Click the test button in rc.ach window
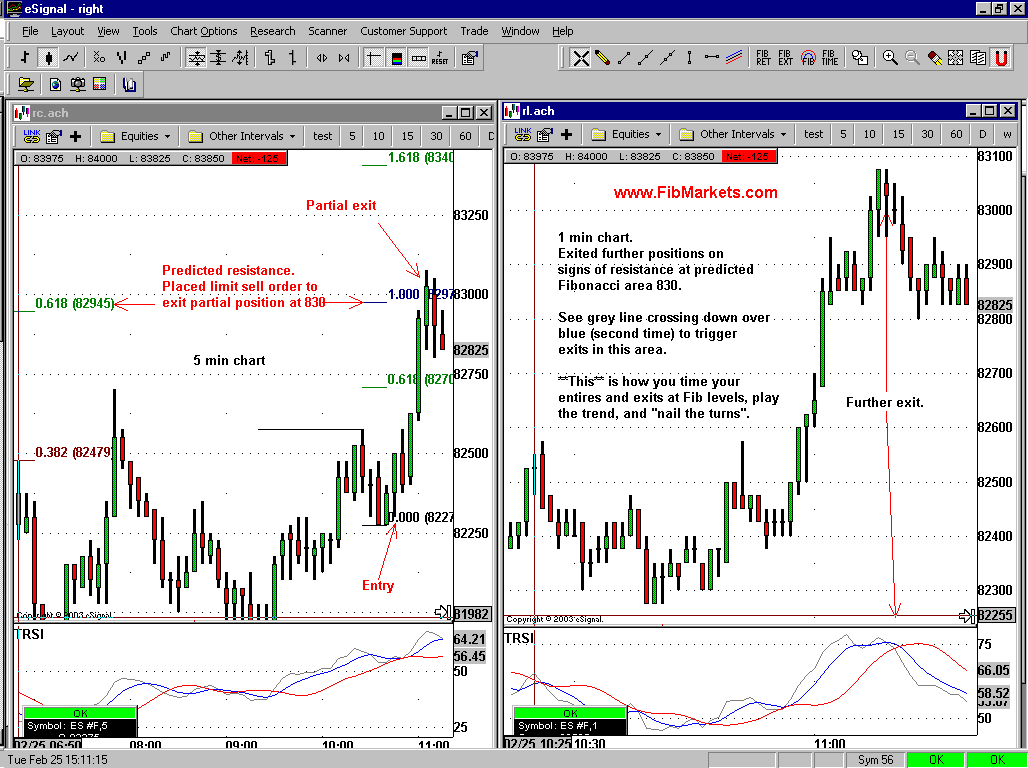The width and height of the screenshot is (1028, 768). tap(323, 136)
